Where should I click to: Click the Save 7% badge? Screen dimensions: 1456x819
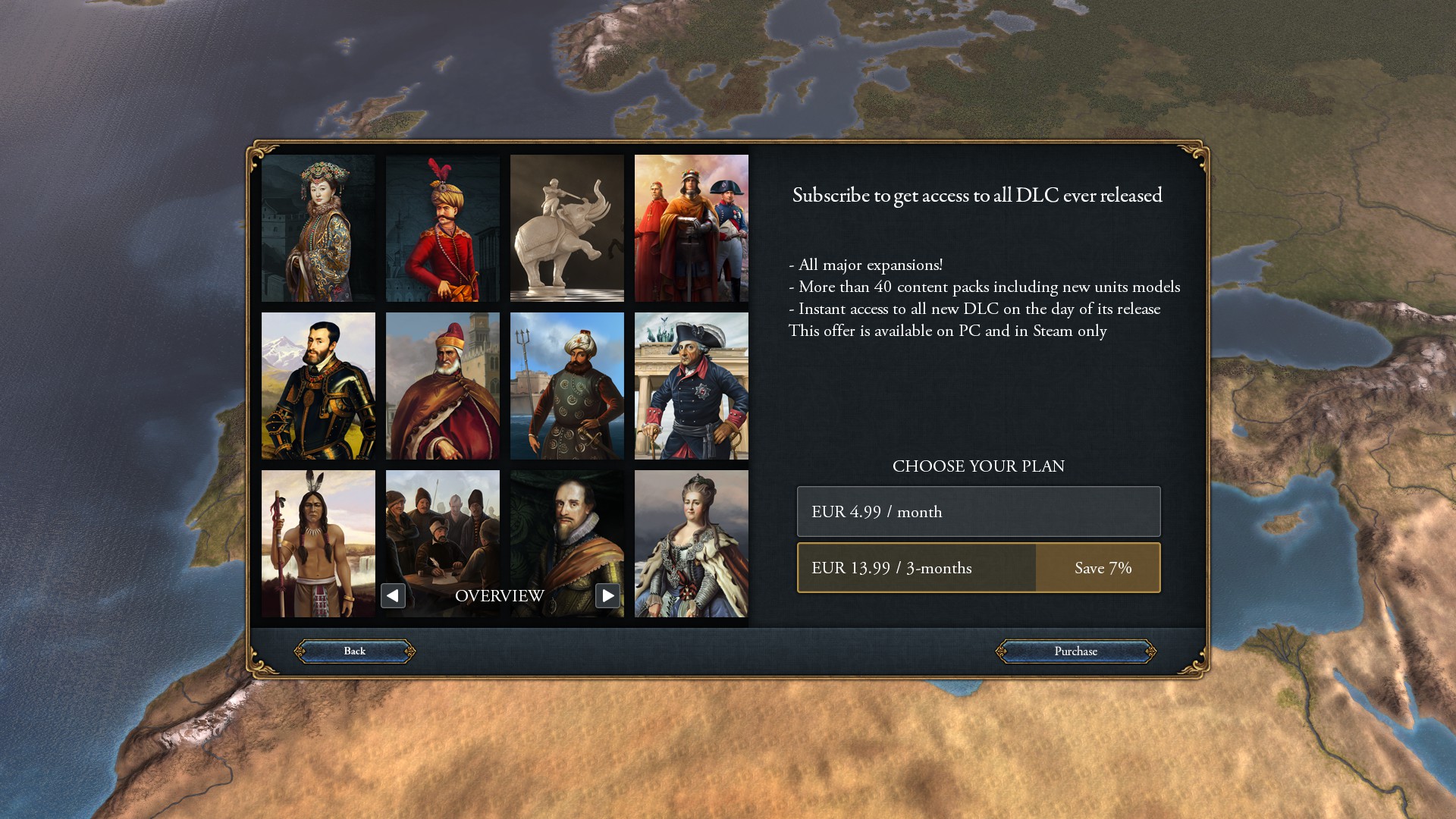(x=1103, y=568)
